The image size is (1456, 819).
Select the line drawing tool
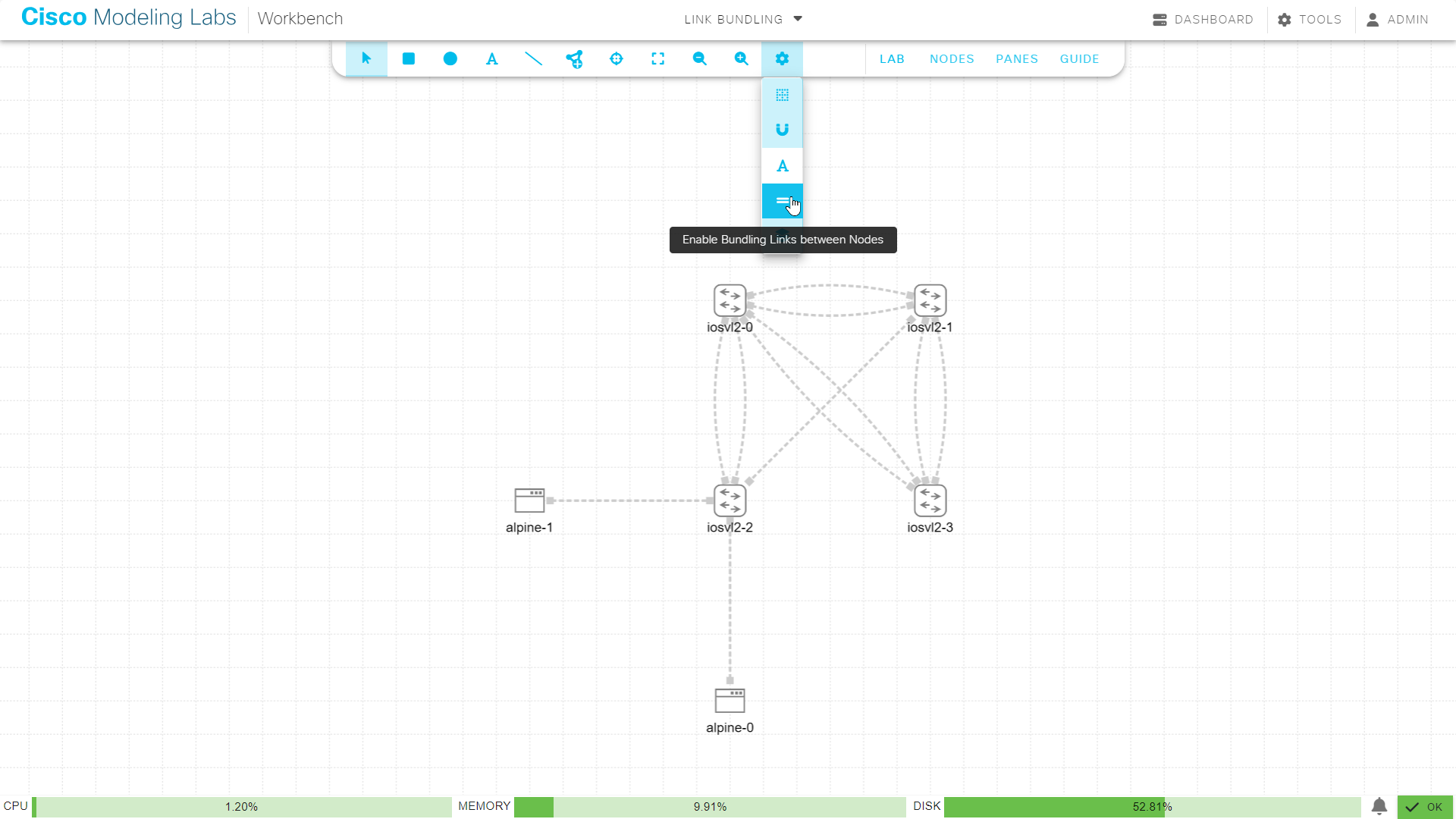coord(533,58)
